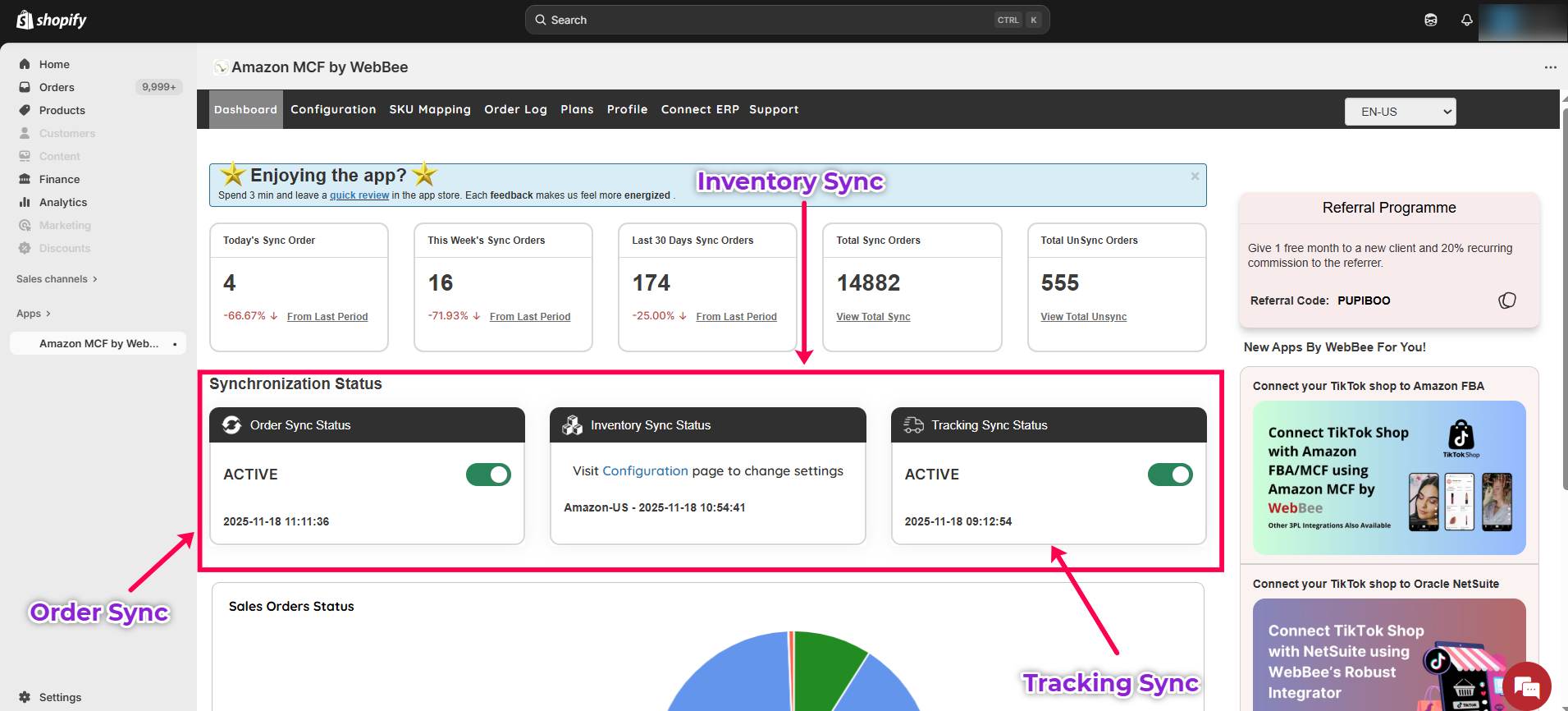Disable the Tracking Sync Status toggle
The height and width of the screenshot is (711, 1568).
(x=1169, y=475)
